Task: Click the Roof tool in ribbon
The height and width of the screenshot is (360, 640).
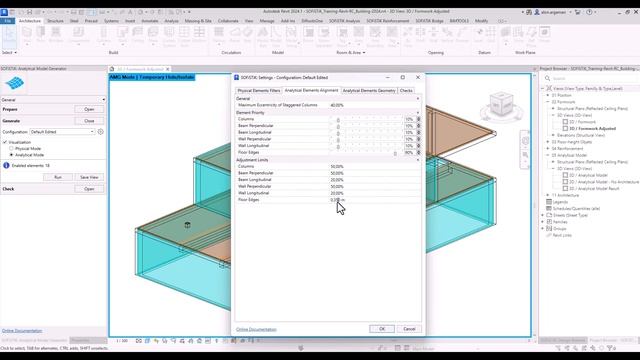Action: [x=122, y=33]
